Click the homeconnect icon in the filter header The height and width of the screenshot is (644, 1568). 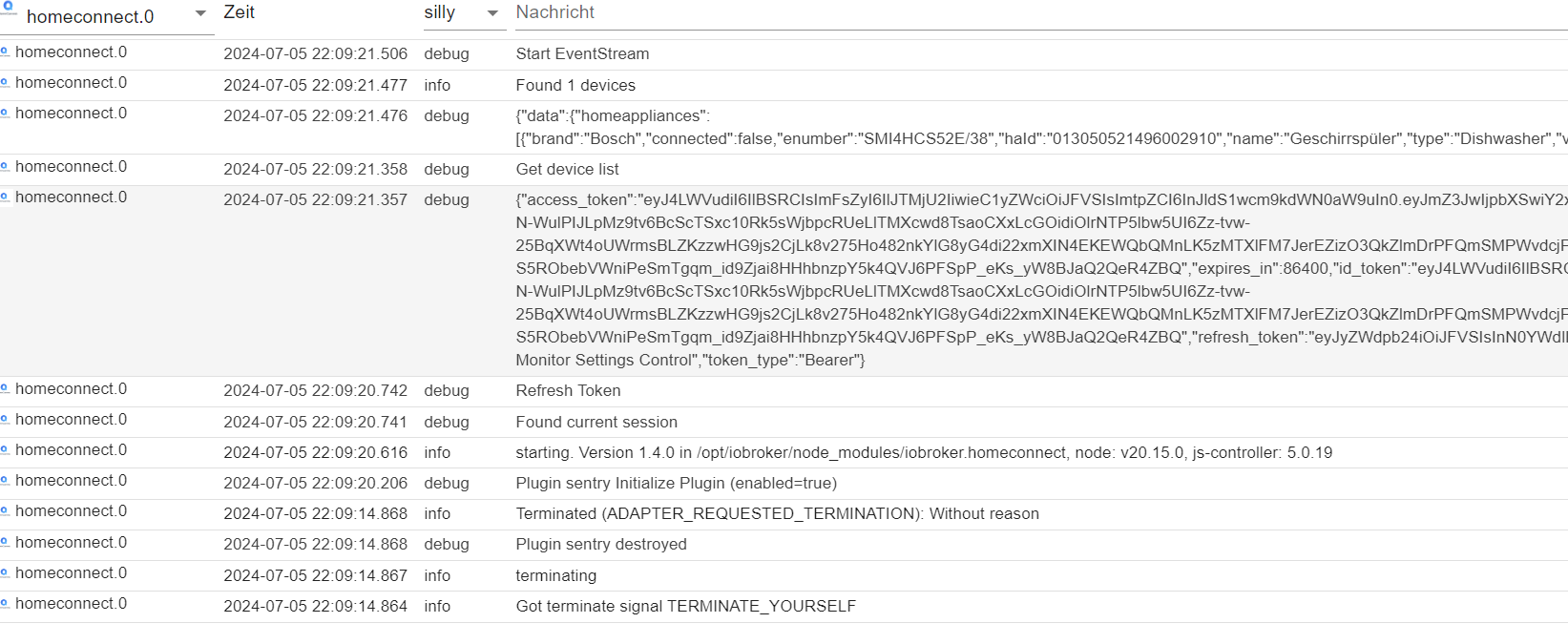(9, 8)
